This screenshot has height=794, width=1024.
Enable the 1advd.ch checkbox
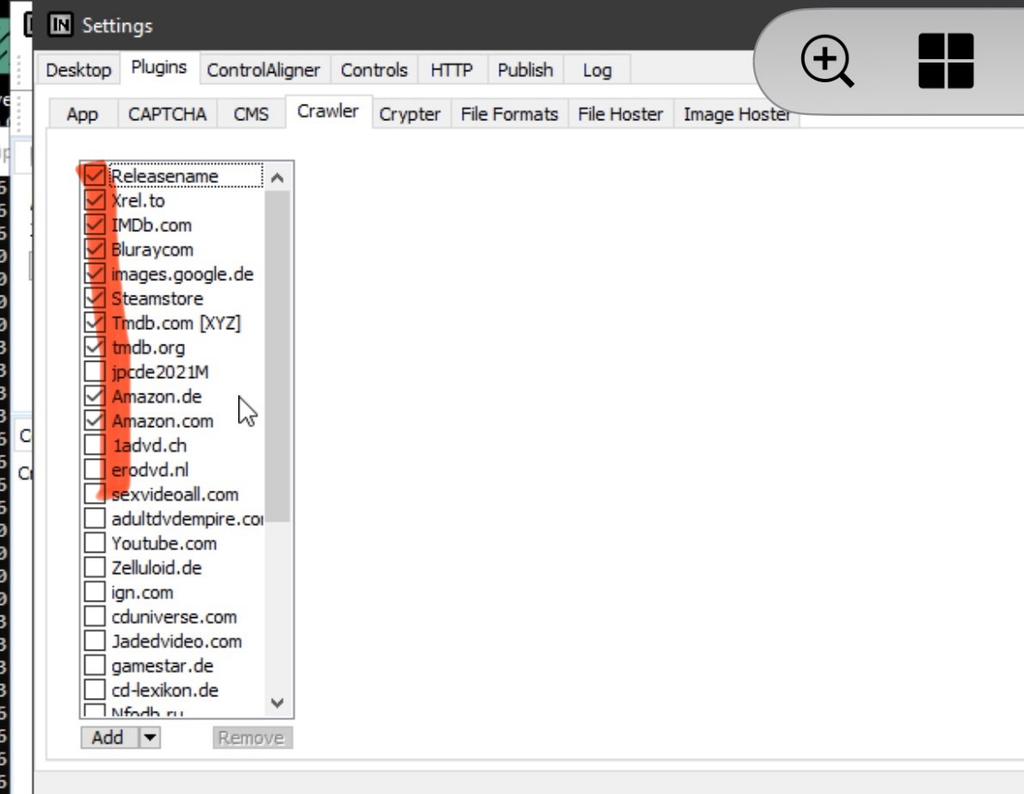(95, 445)
